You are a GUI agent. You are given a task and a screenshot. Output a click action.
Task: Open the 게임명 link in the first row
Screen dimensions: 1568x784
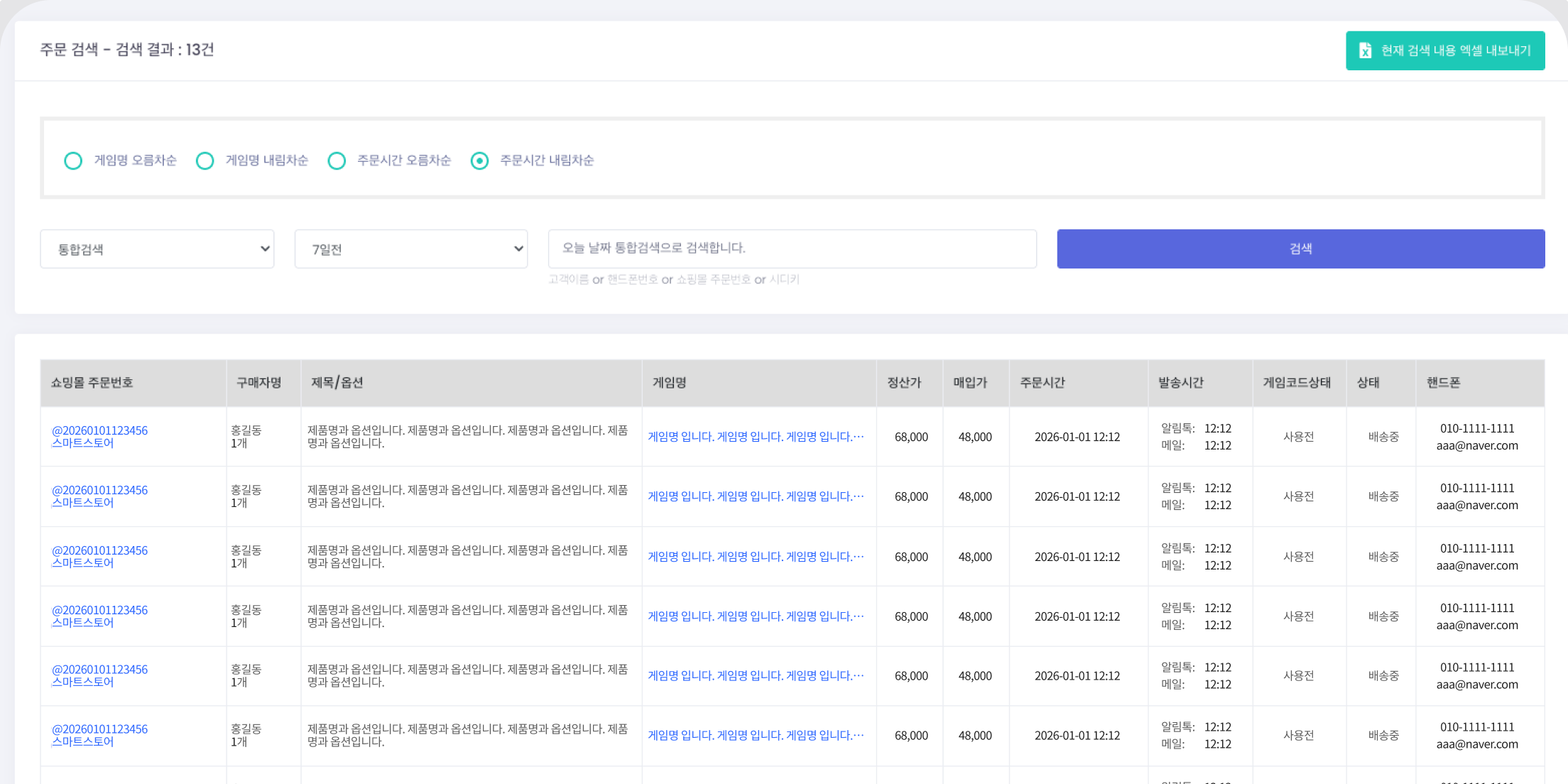click(x=756, y=437)
